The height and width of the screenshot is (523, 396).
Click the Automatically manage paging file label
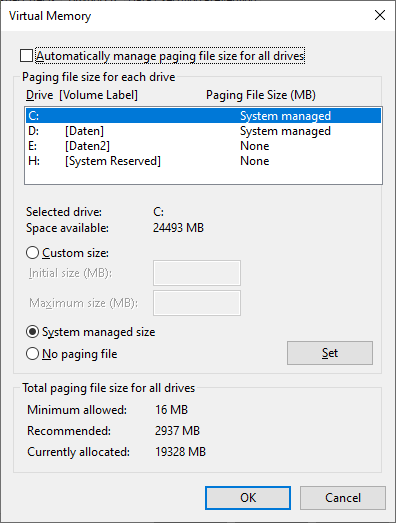coord(170,56)
